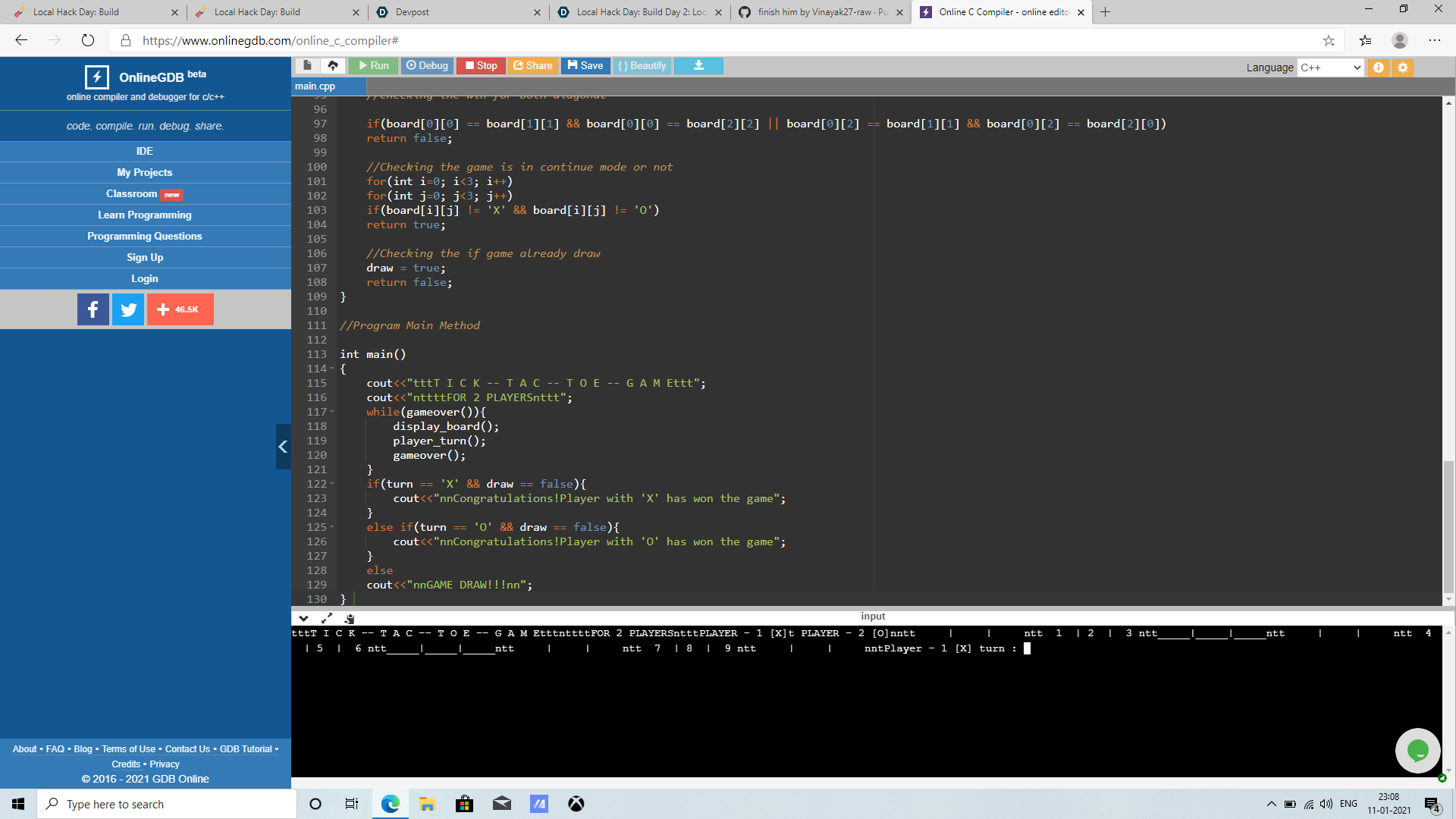This screenshot has height=819, width=1456.
Task: Click the Fork/upload icon next to New File
Action: [x=333, y=66]
